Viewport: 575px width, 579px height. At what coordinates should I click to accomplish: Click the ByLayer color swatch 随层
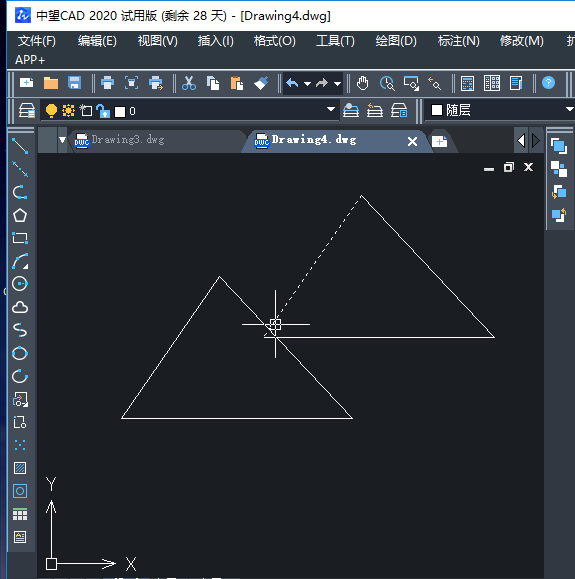[x=437, y=110]
